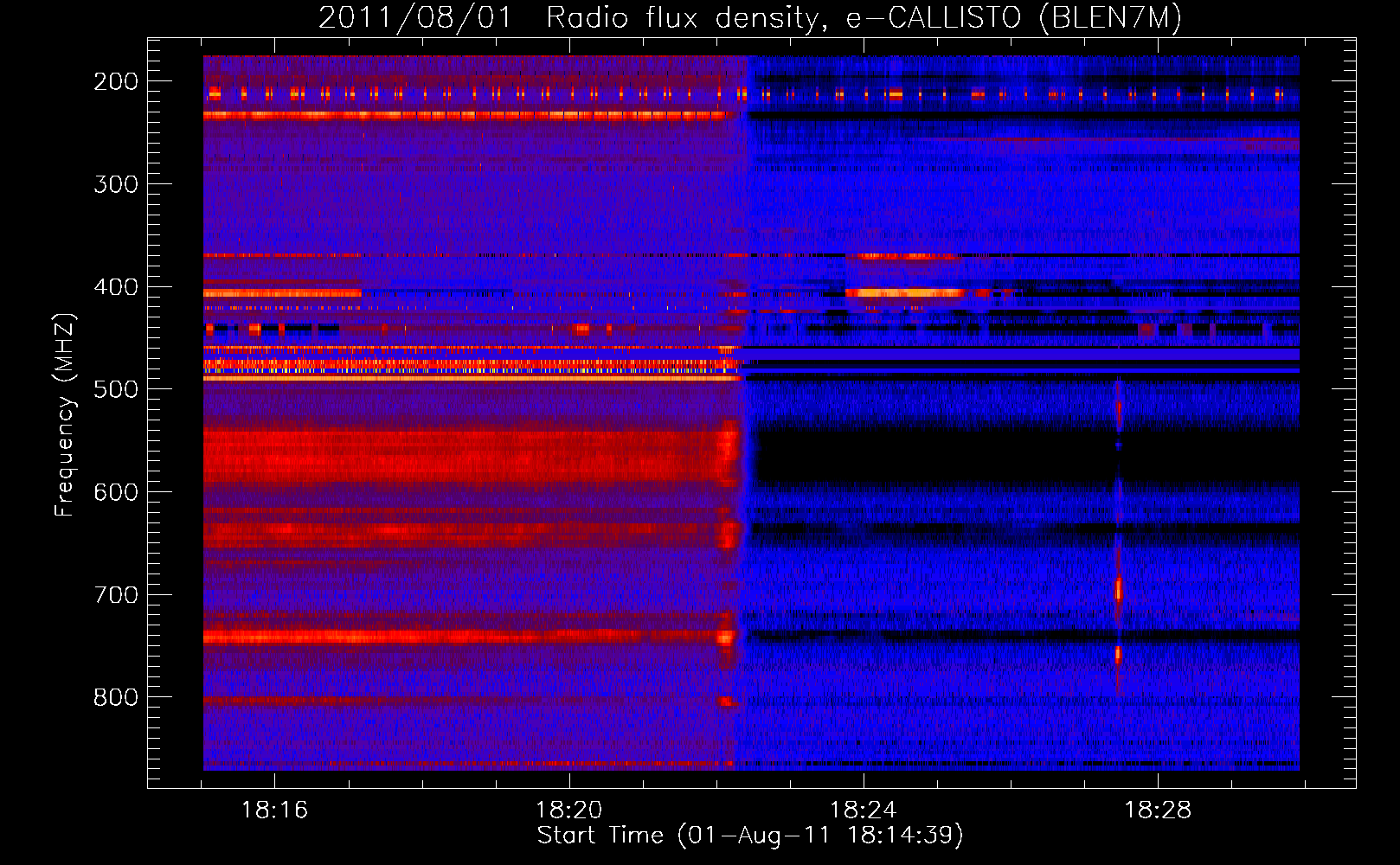Click the 400 frequency tick label

click(x=116, y=287)
